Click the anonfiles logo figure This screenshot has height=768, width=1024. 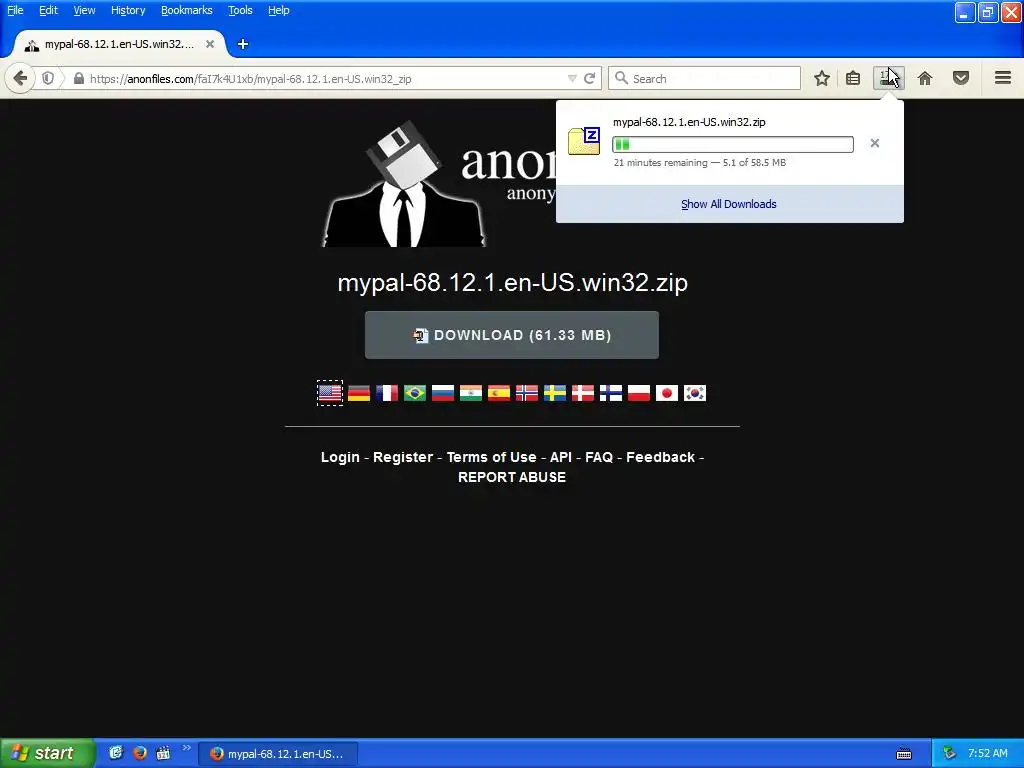click(404, 184)
